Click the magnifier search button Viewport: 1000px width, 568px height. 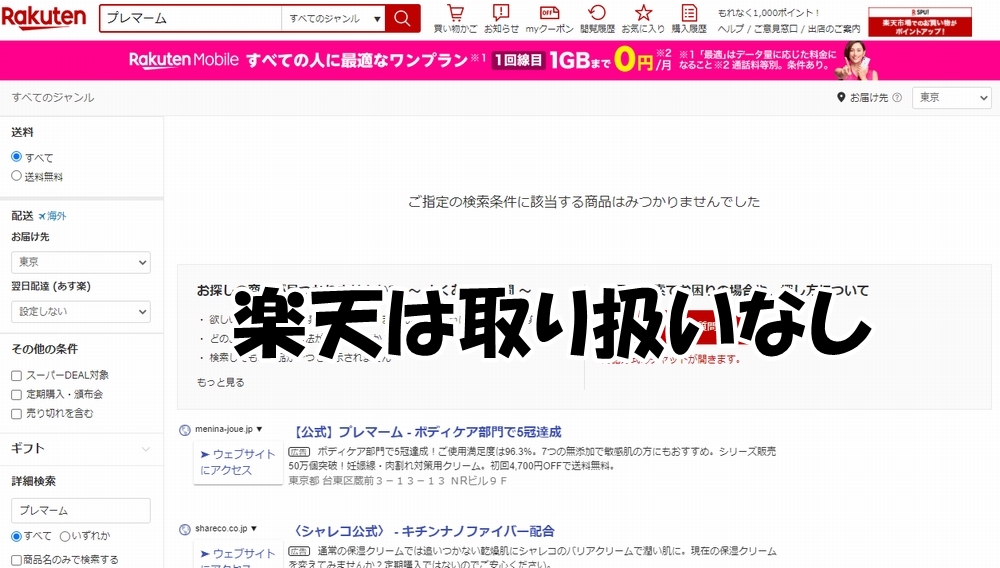402,18
